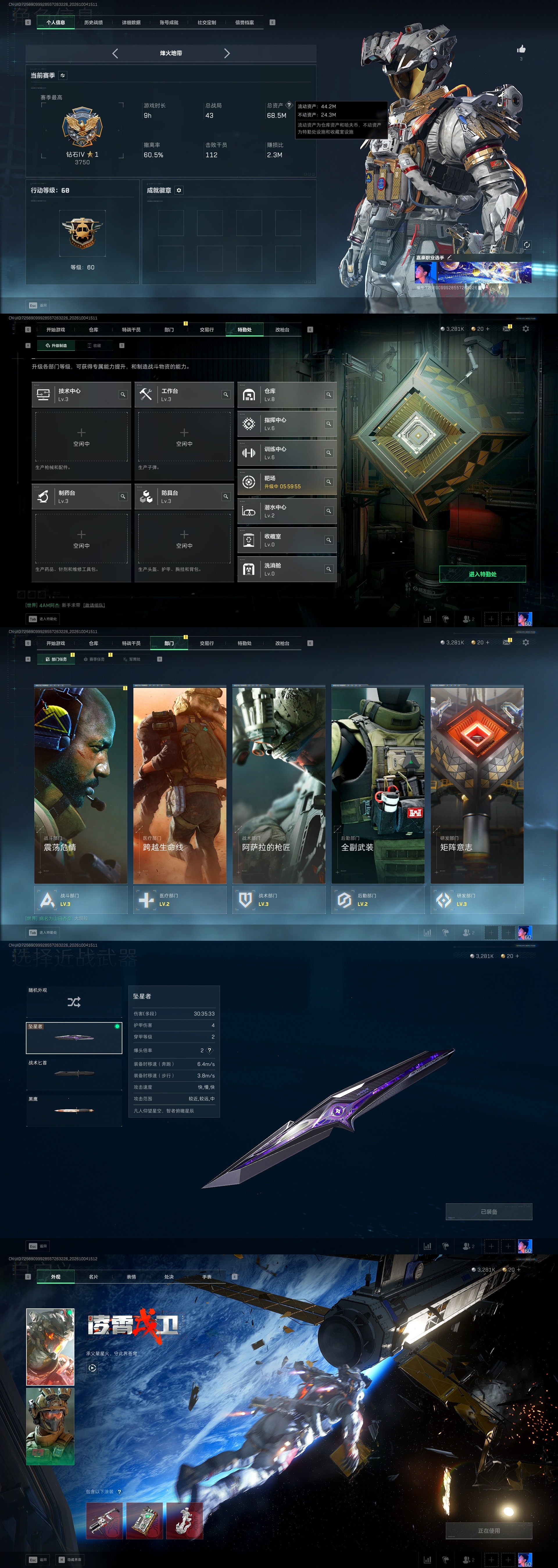Click the 正在使用 button on the skin screen
Screen dimensions: 558x1568
489,1530
